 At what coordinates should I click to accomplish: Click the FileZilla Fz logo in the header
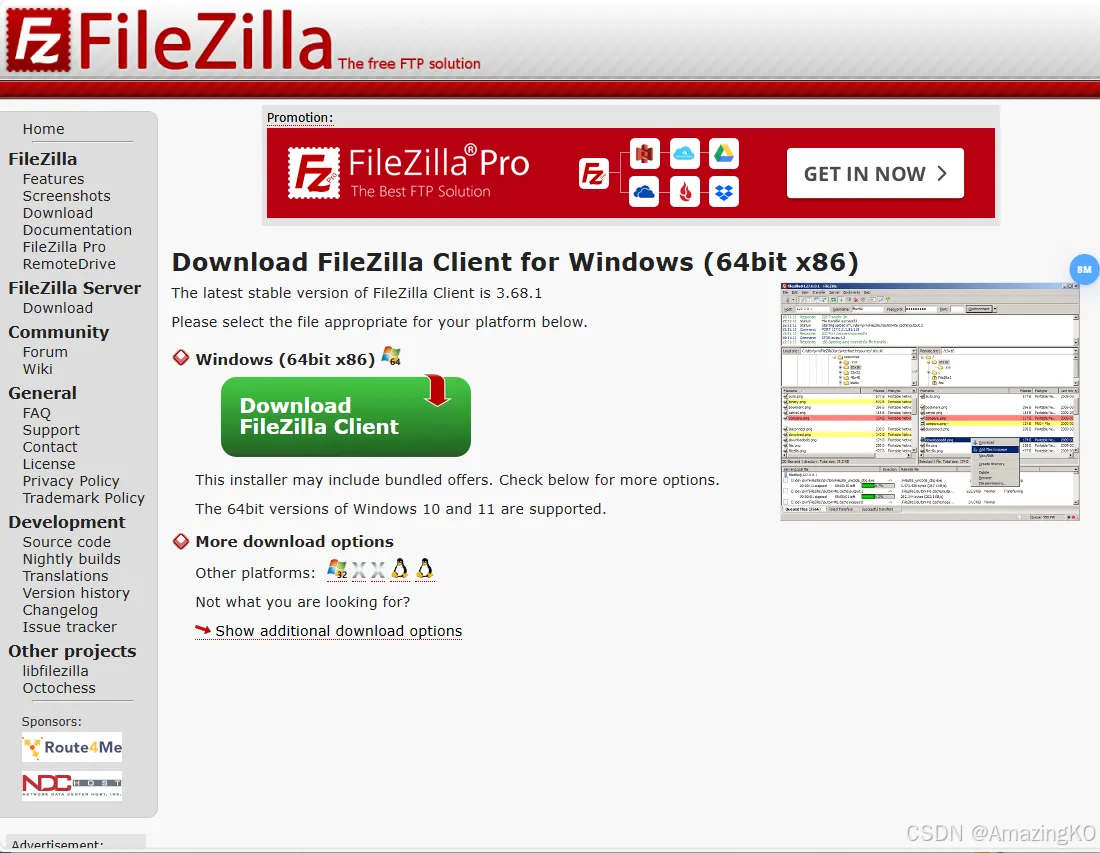tap(39, 40)
